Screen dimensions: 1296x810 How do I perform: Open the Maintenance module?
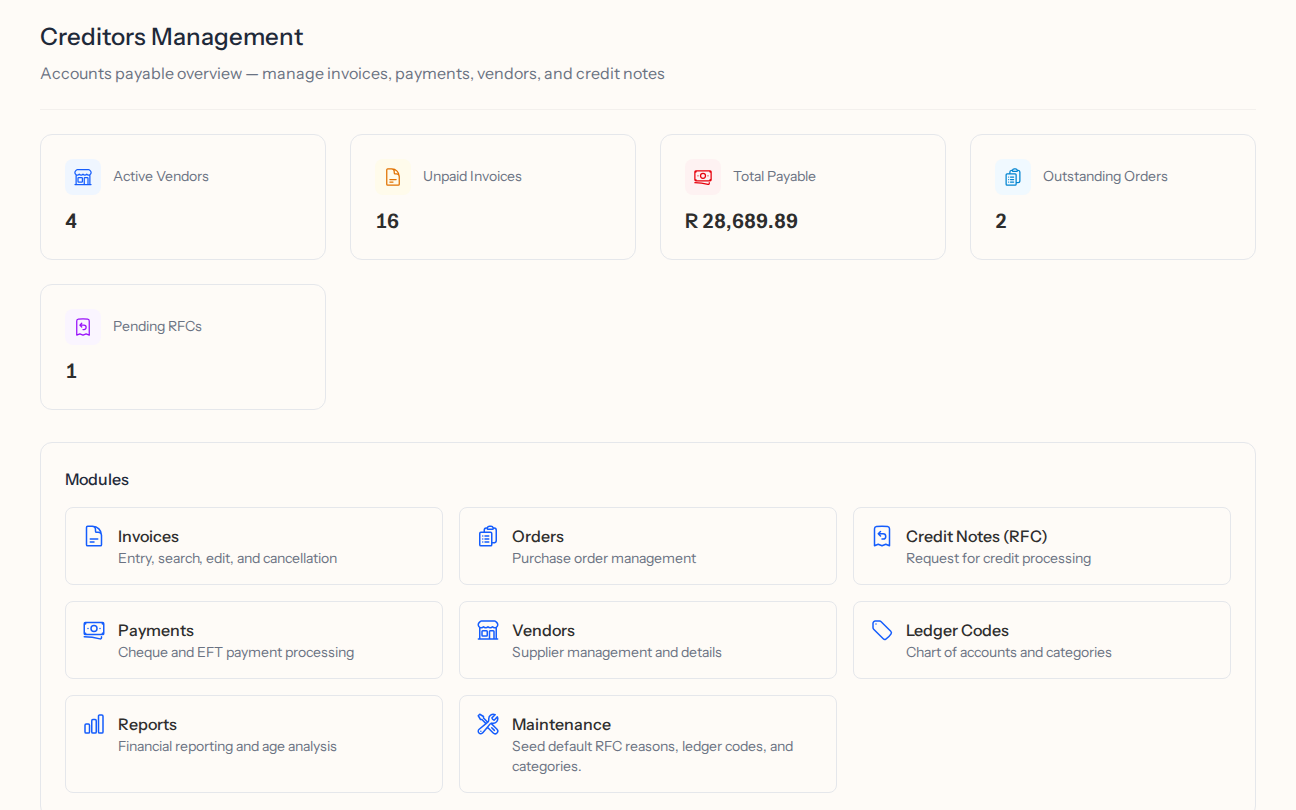point(648,744)
